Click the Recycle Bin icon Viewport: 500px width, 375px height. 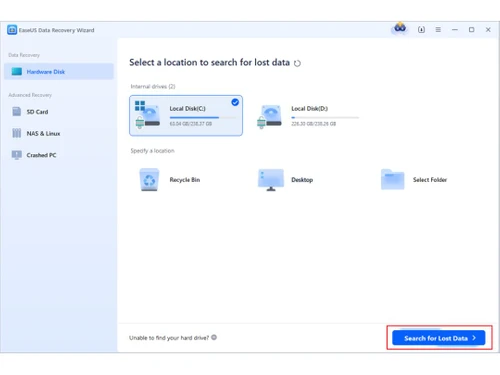click(149, 180)
